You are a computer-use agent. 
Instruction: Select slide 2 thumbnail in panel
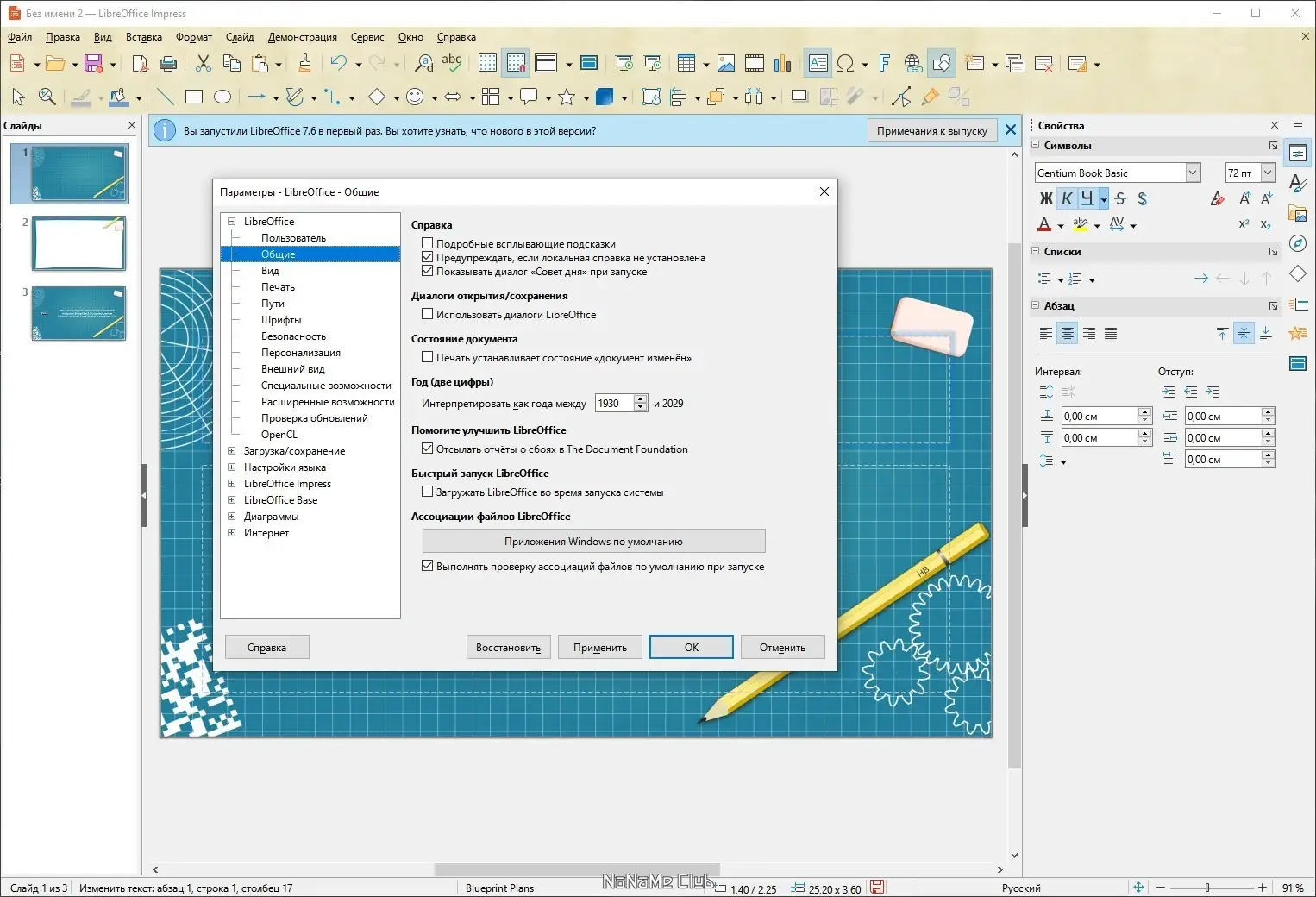[x=78, y=244]
